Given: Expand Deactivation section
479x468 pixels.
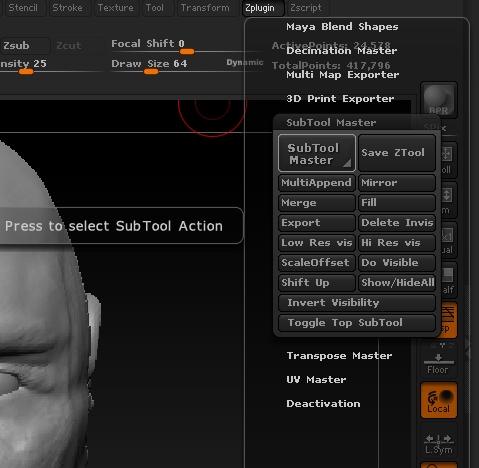Looking at the screenshot, I should (x=323, y=404).
